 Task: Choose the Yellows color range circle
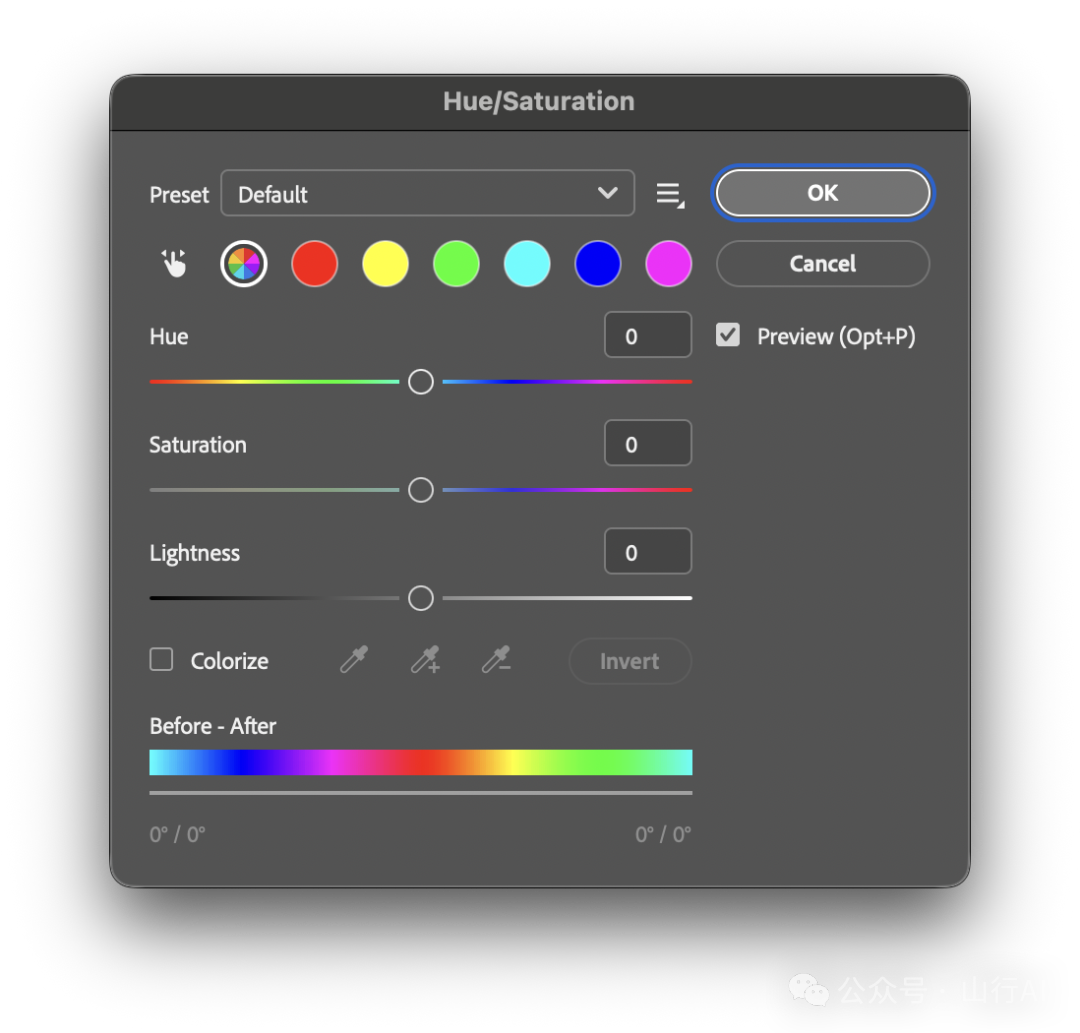tap(386, 264)
